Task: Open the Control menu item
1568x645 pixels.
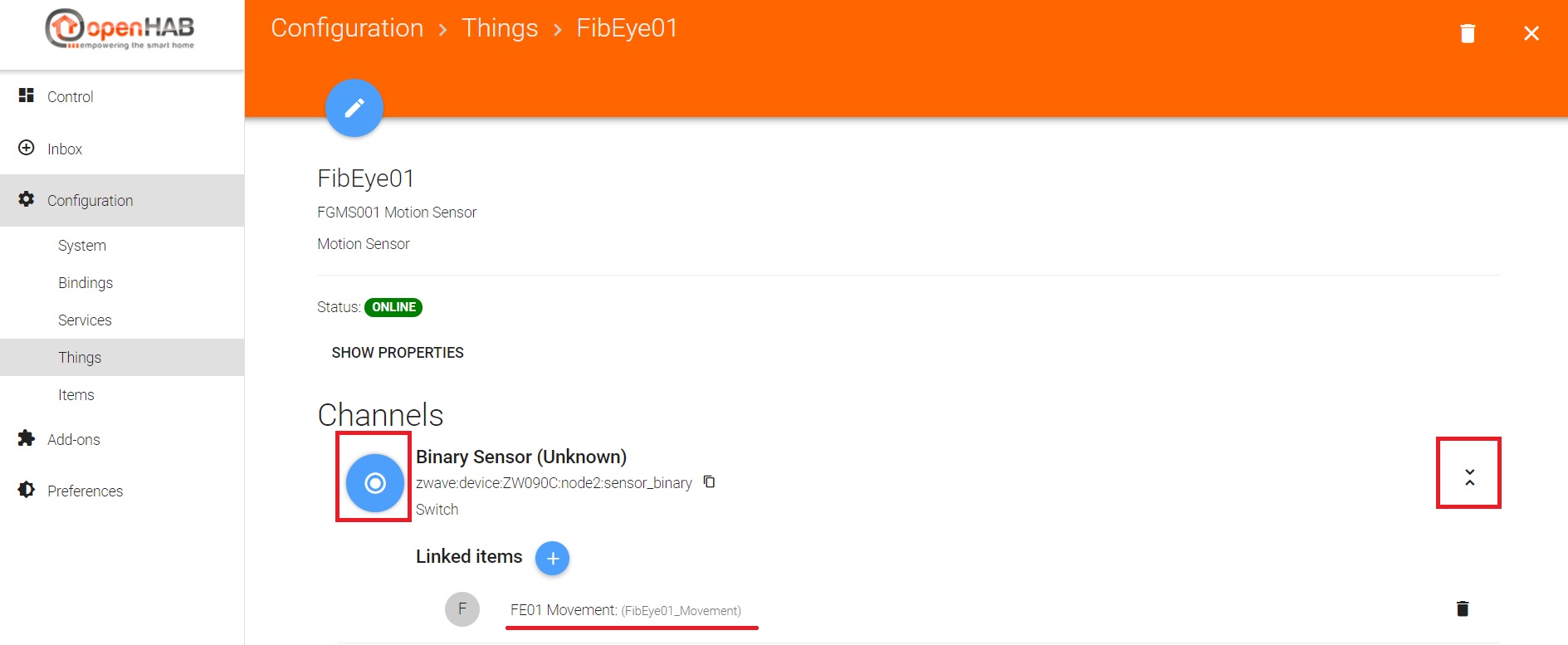Action: (71, 97)
